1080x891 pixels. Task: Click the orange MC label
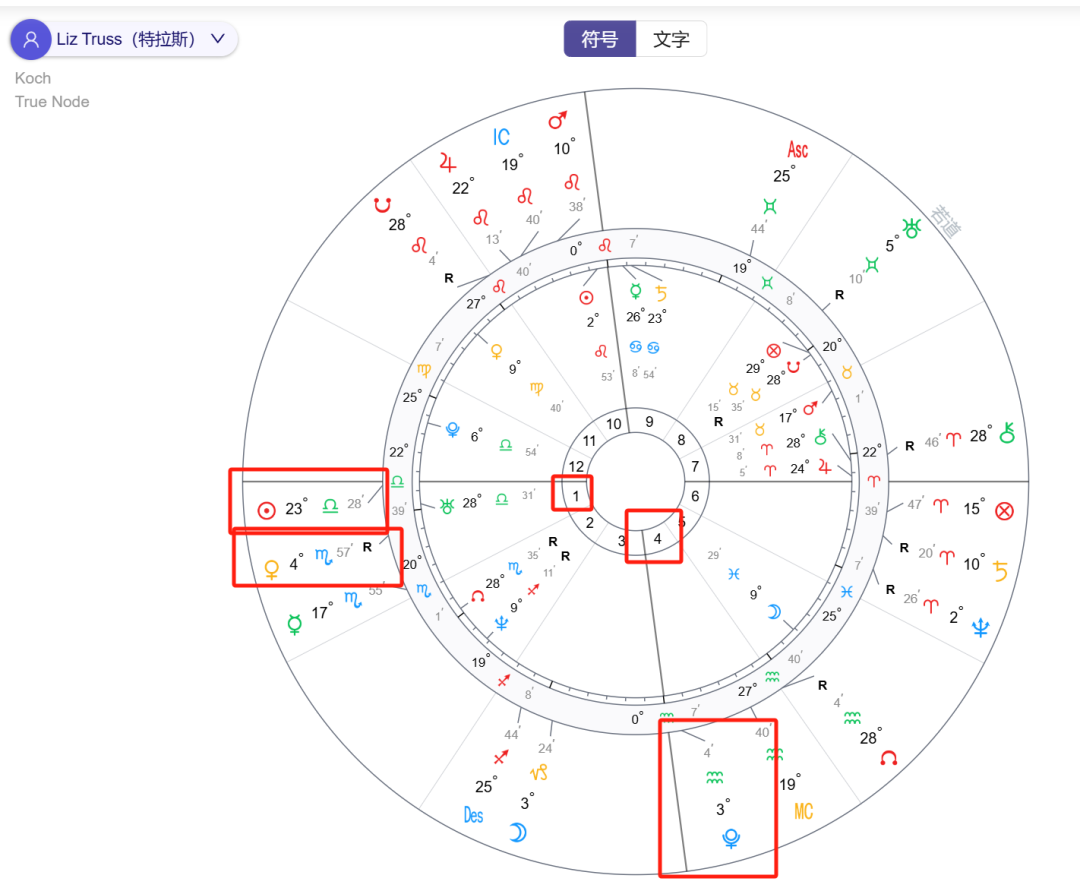(x=803, y=811)
